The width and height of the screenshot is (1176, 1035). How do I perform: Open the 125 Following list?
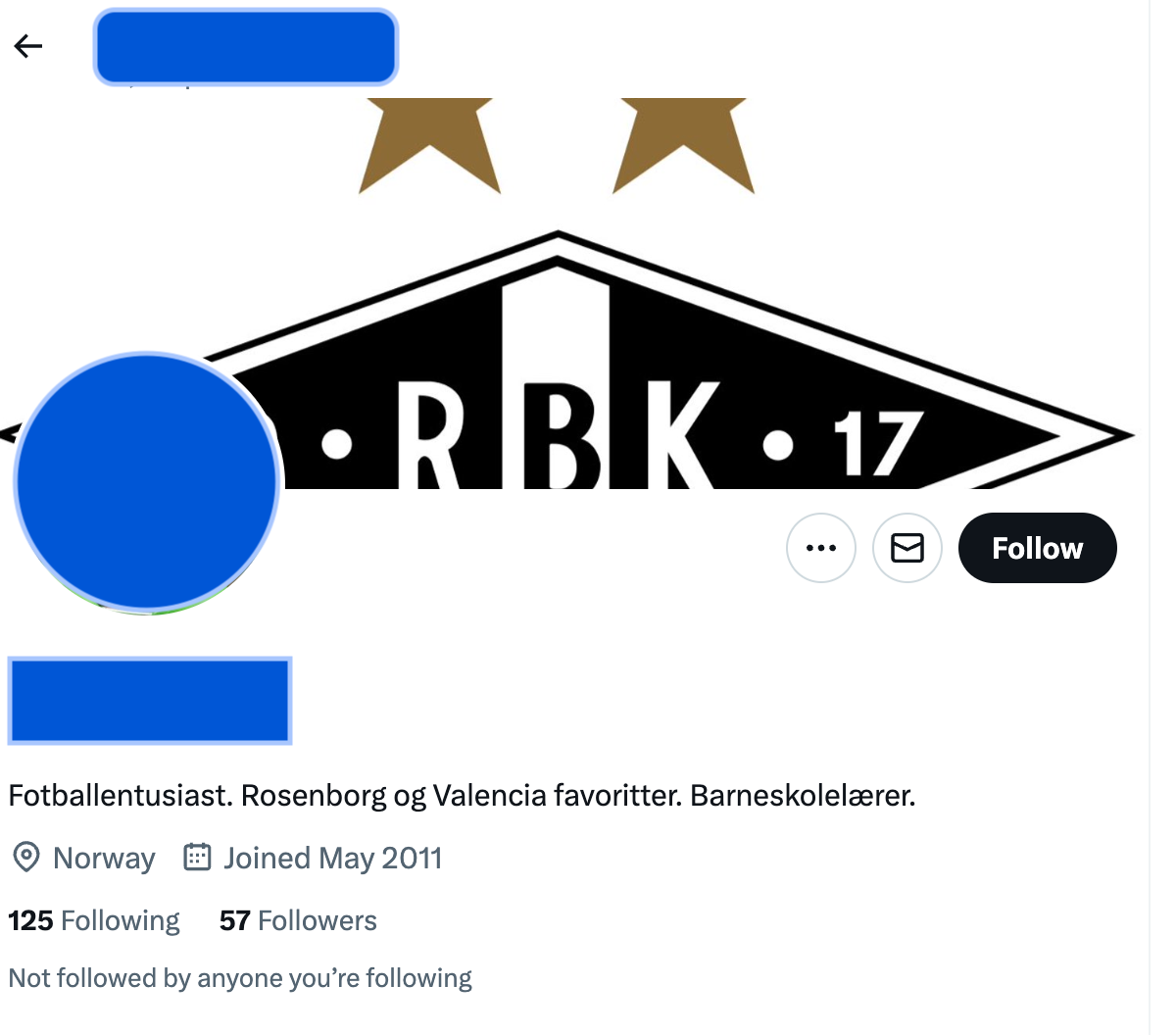pos(94,920)
